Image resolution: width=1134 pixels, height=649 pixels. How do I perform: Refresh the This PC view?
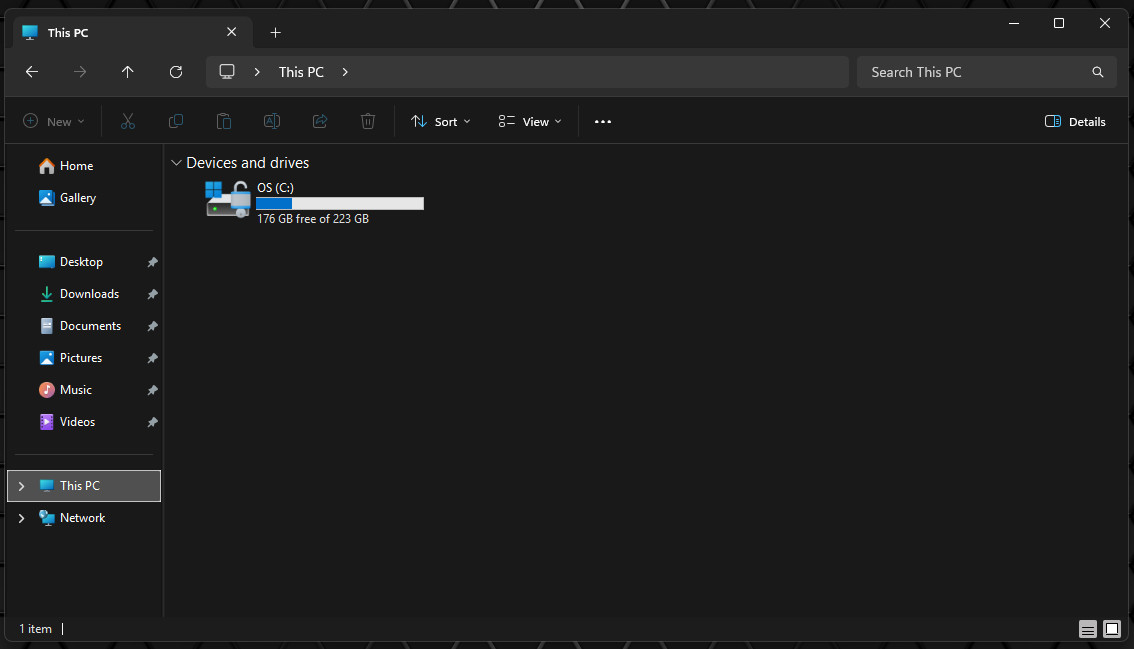click(176, 72)
